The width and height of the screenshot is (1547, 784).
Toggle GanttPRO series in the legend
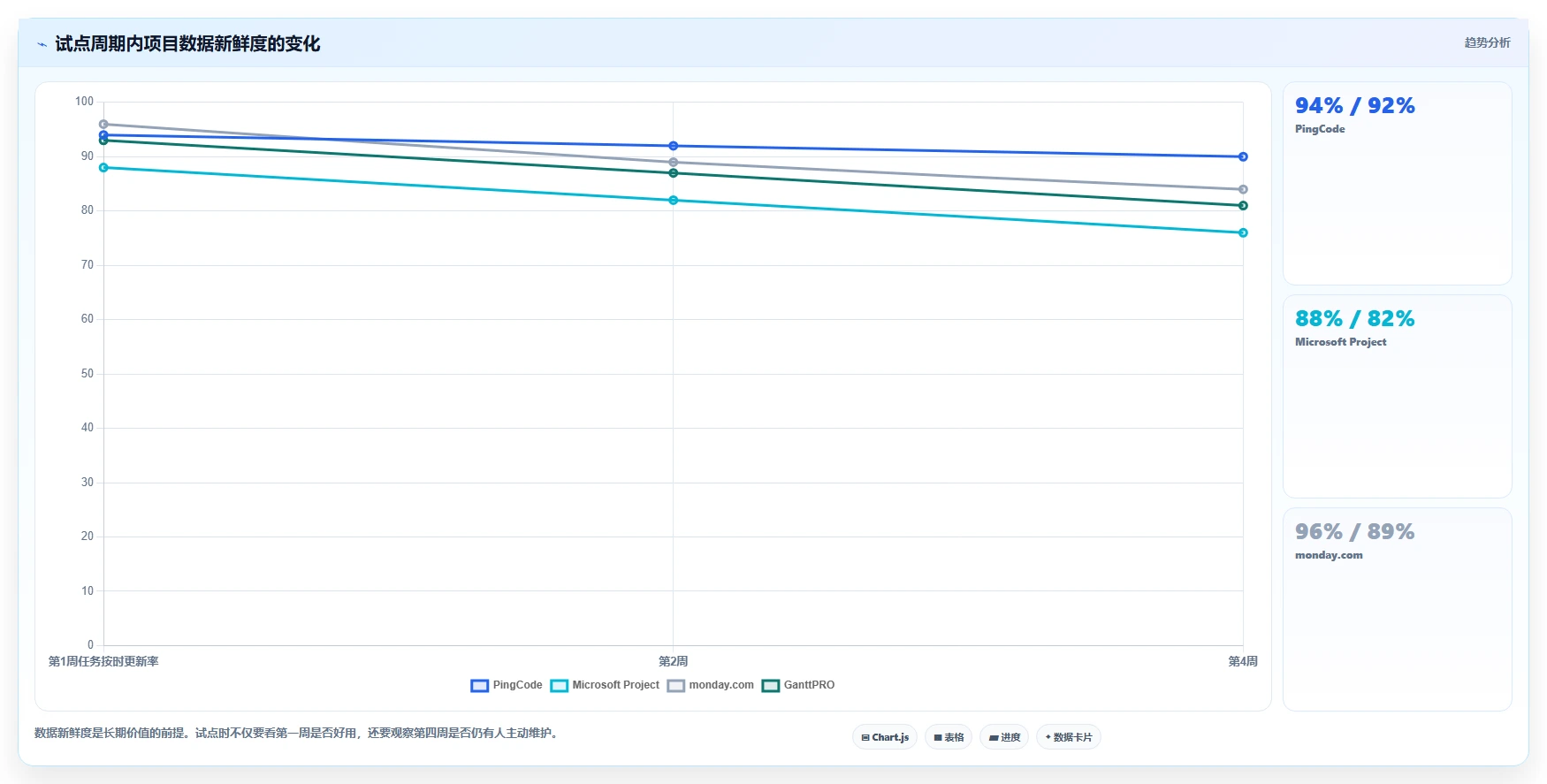click(x=798, y=686)
